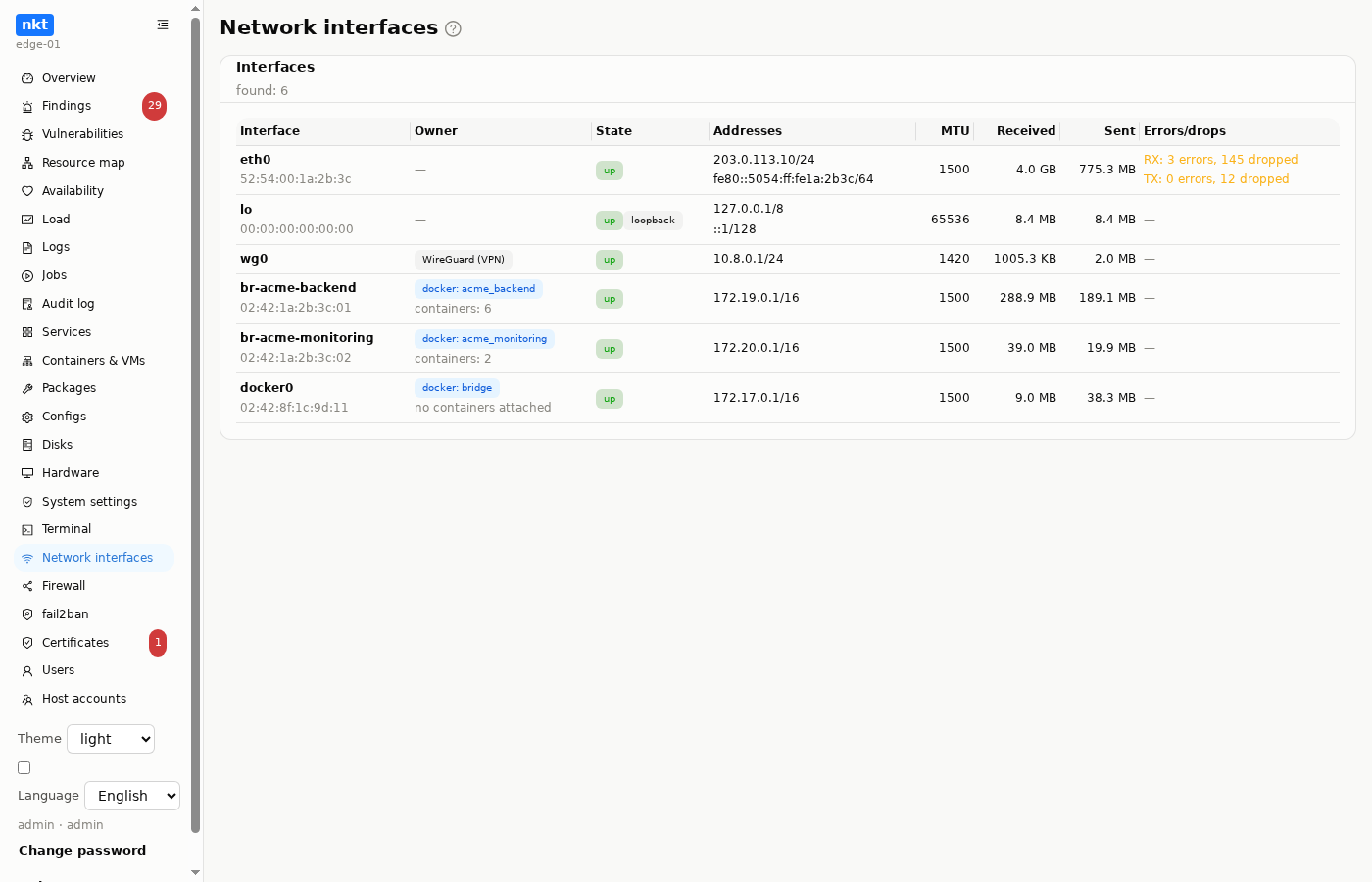This screenshot has width=1372, height=882.
Task: Click the Resource map icon
Action: pyautogui.click(x=27, y=164)
